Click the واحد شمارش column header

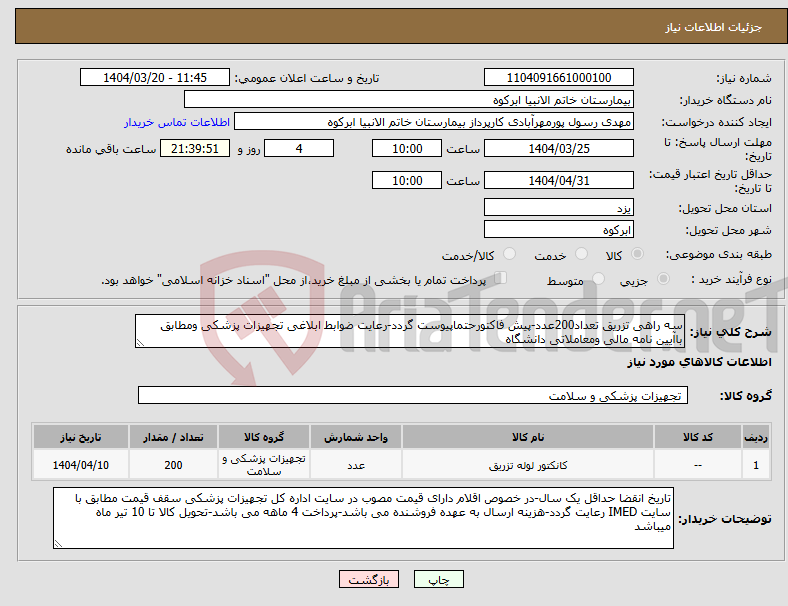[356, 437]
